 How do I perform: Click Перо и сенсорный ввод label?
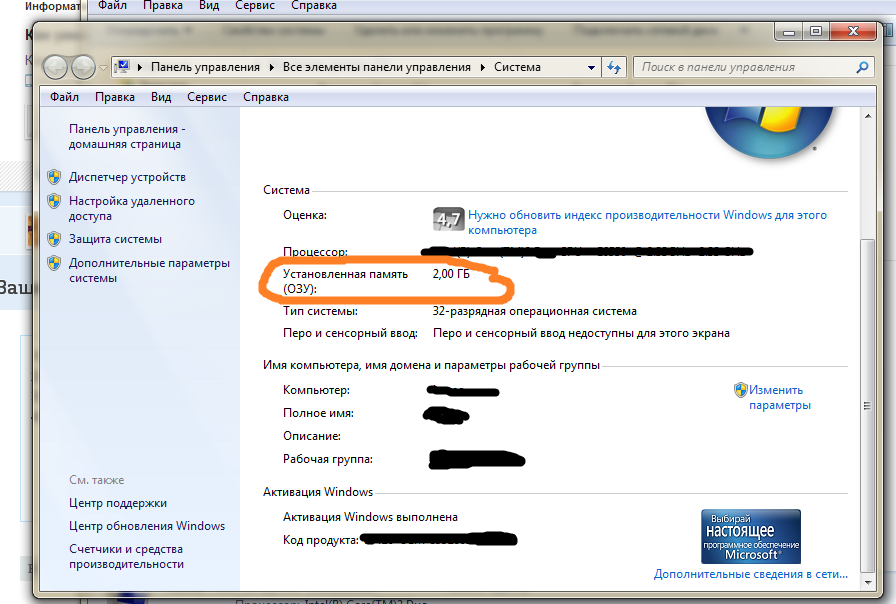pyautogui.click(x=350, y=333)
